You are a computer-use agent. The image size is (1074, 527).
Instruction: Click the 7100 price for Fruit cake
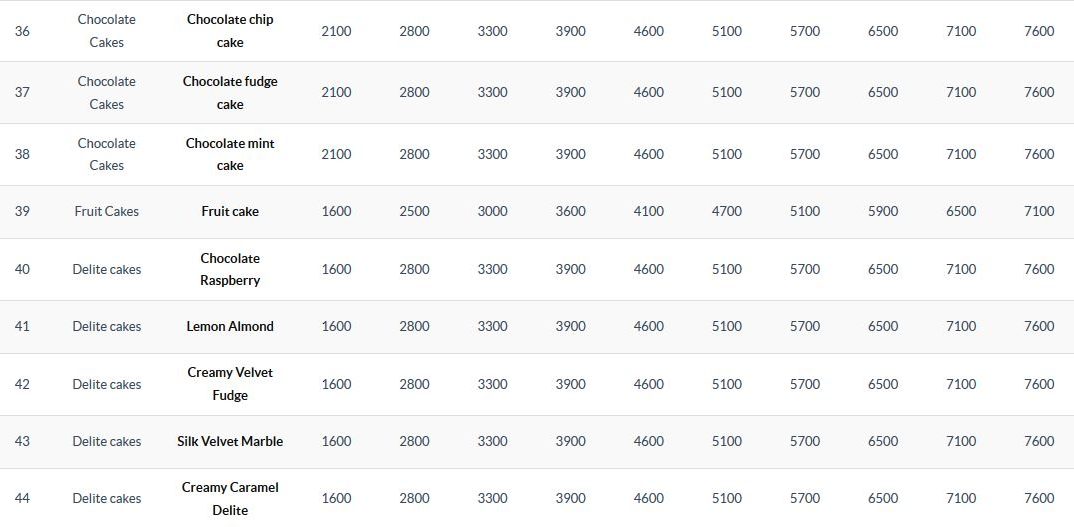click(1039, 211)
